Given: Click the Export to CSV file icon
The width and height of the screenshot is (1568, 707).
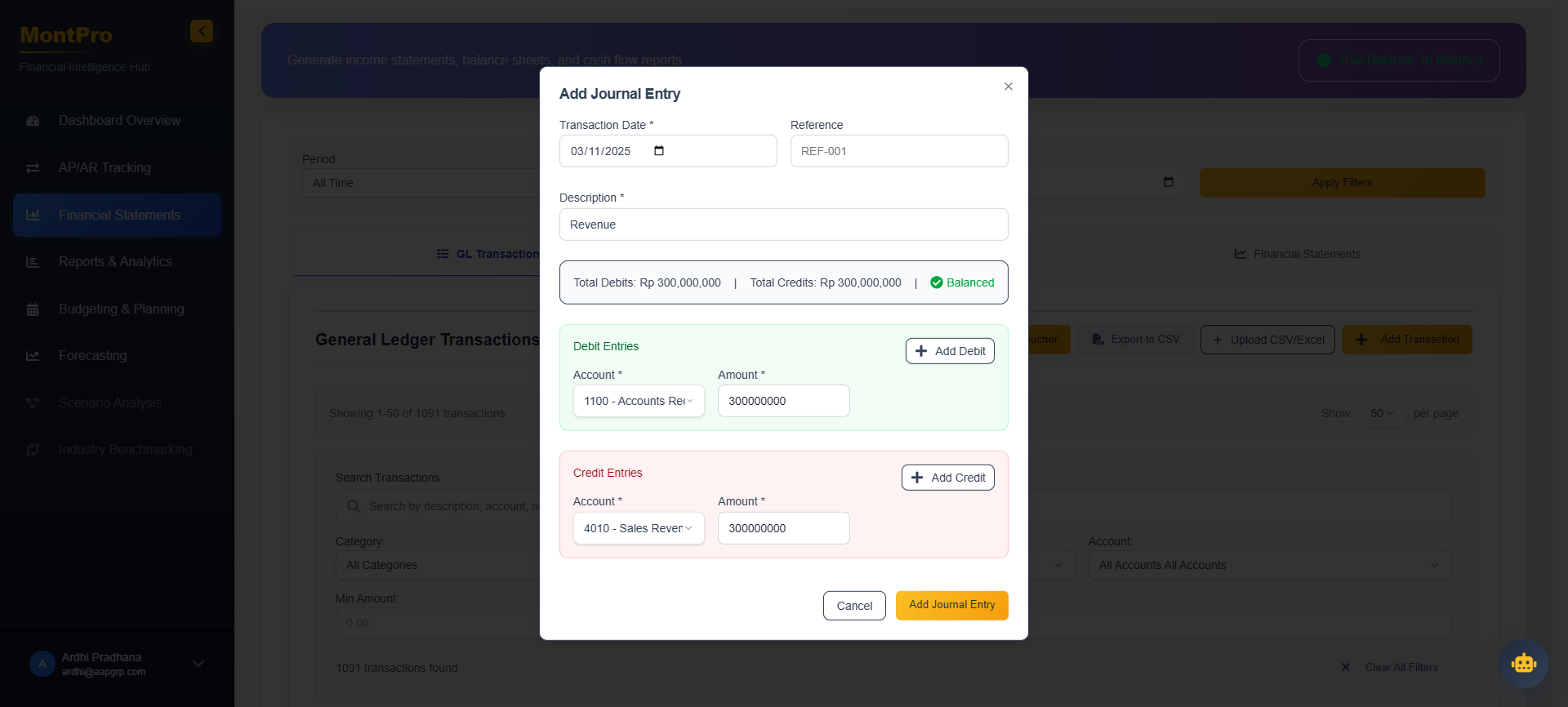Looking at the screenshot, I should point(1098,340).
